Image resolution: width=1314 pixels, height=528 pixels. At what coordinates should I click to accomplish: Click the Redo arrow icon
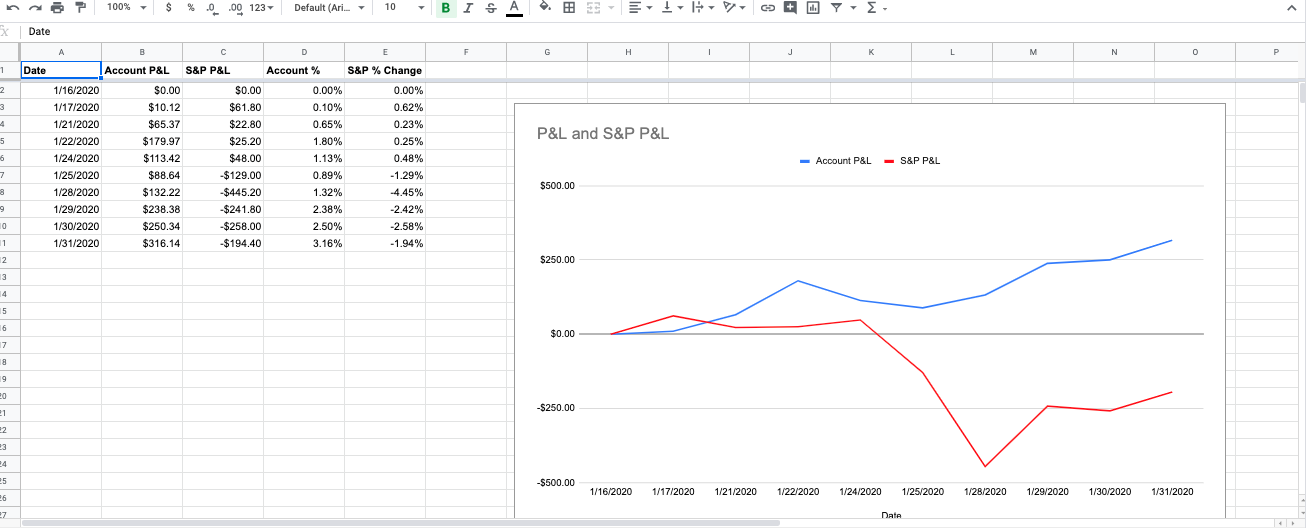36,8
